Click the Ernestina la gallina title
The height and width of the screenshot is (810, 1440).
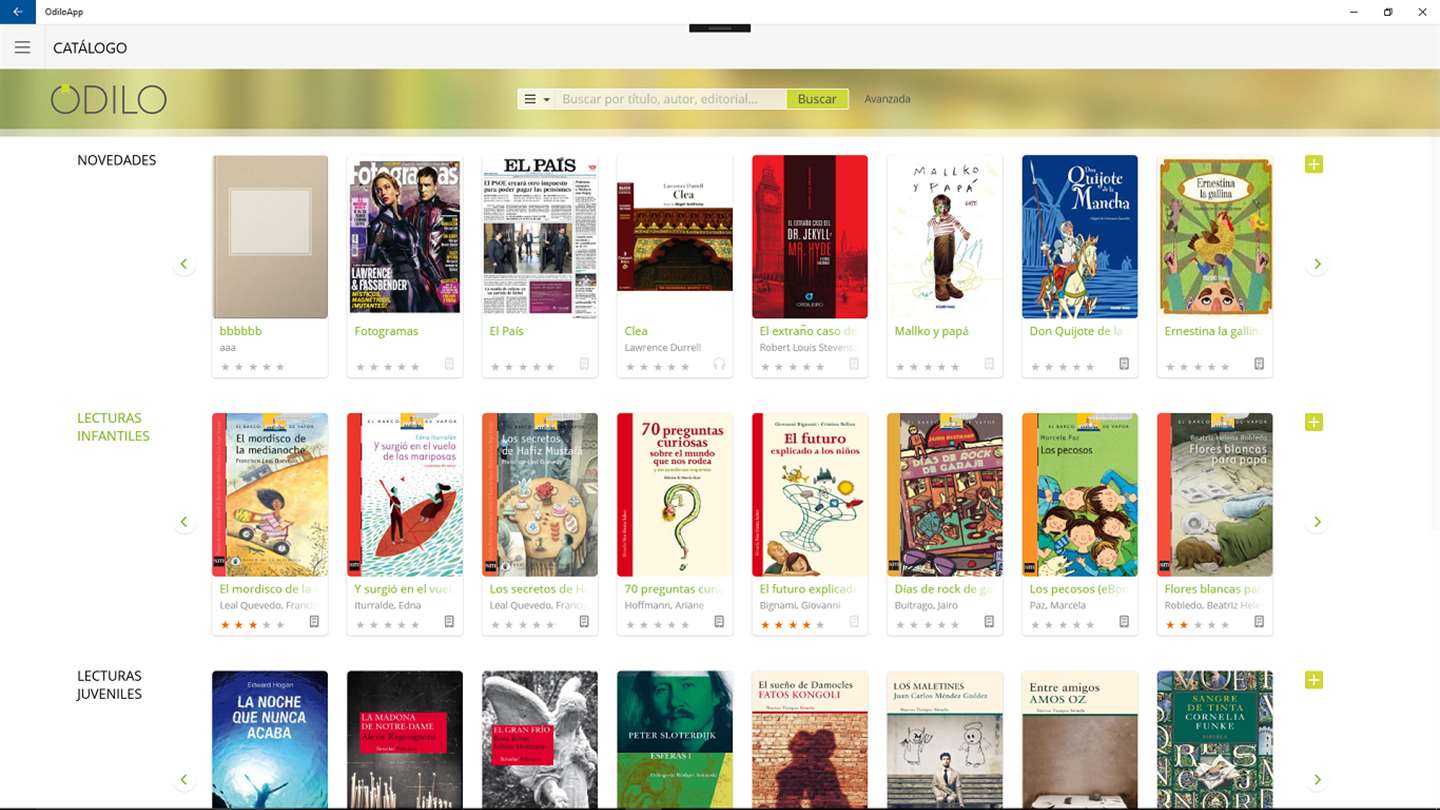pyautogui.click(x=1214, y=331)
